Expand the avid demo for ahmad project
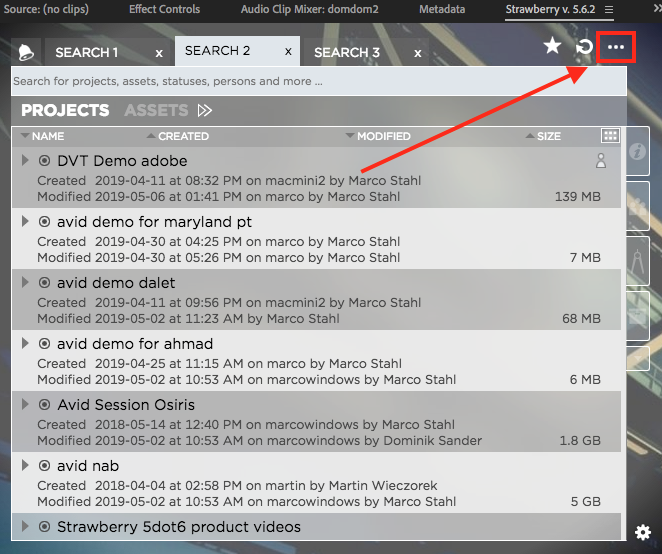 tap(25, 343)
